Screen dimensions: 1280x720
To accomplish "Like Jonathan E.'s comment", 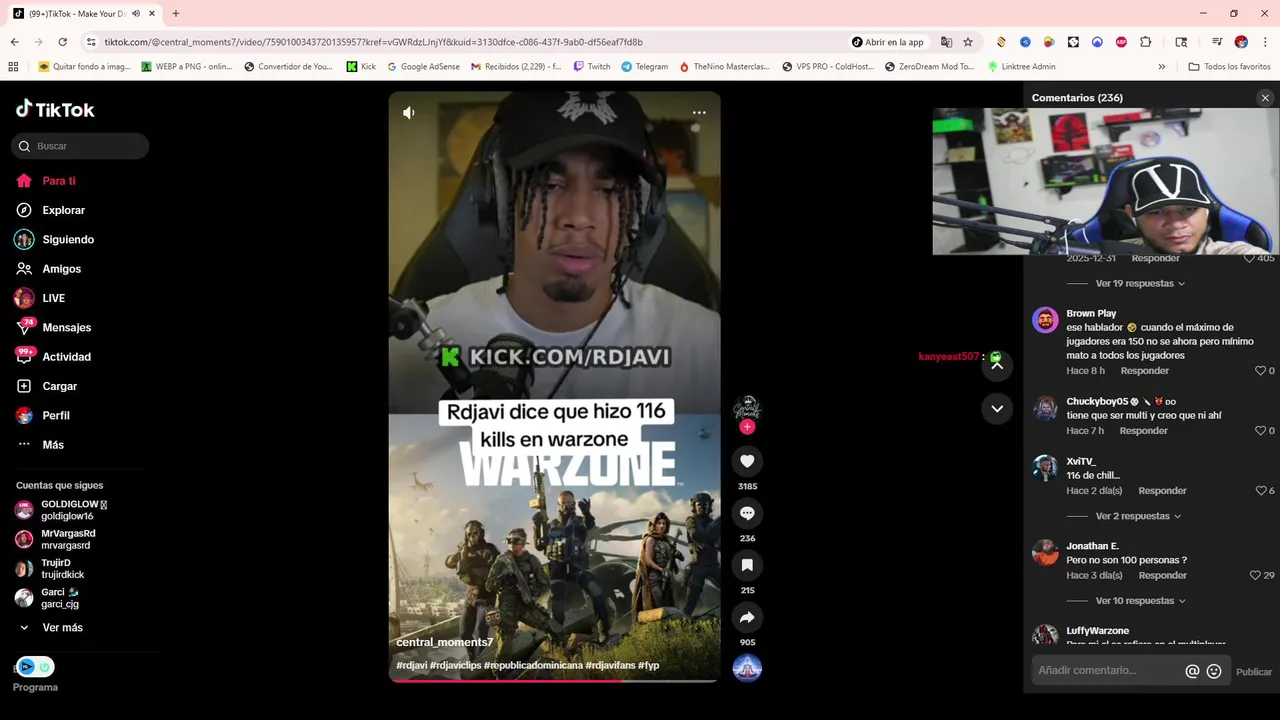I will pos(1254,576).
